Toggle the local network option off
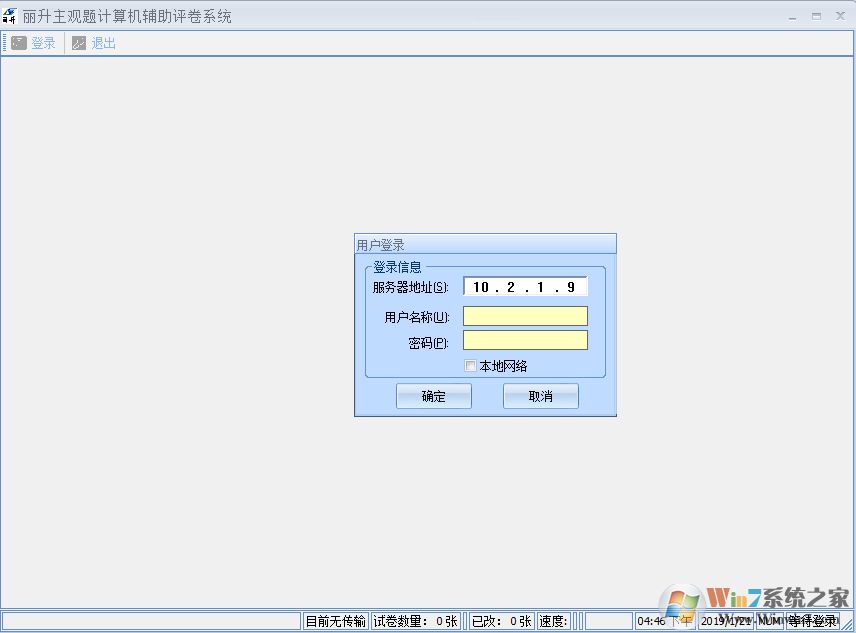 (470, 365)
